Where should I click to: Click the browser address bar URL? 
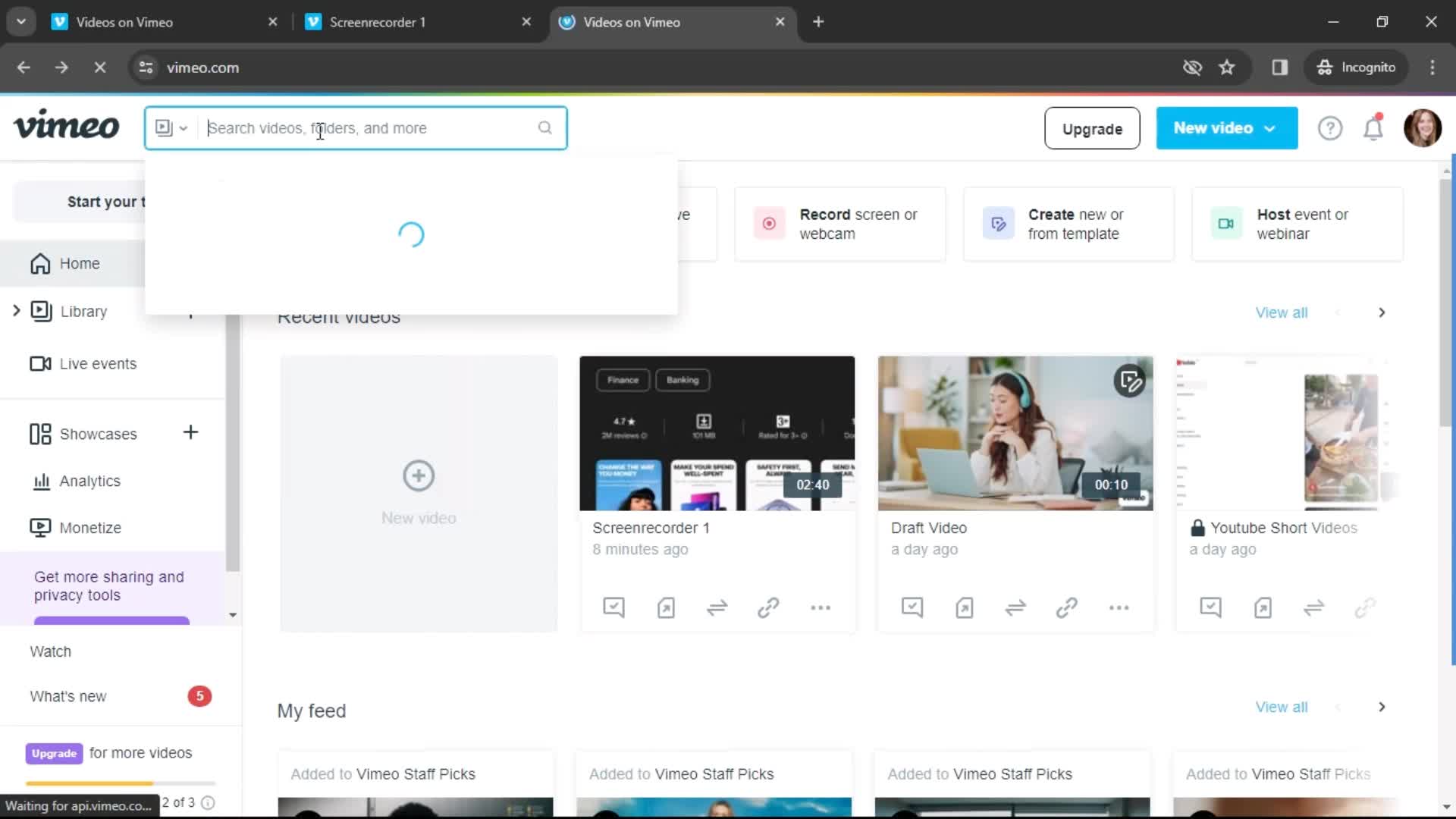coord(202,67)
